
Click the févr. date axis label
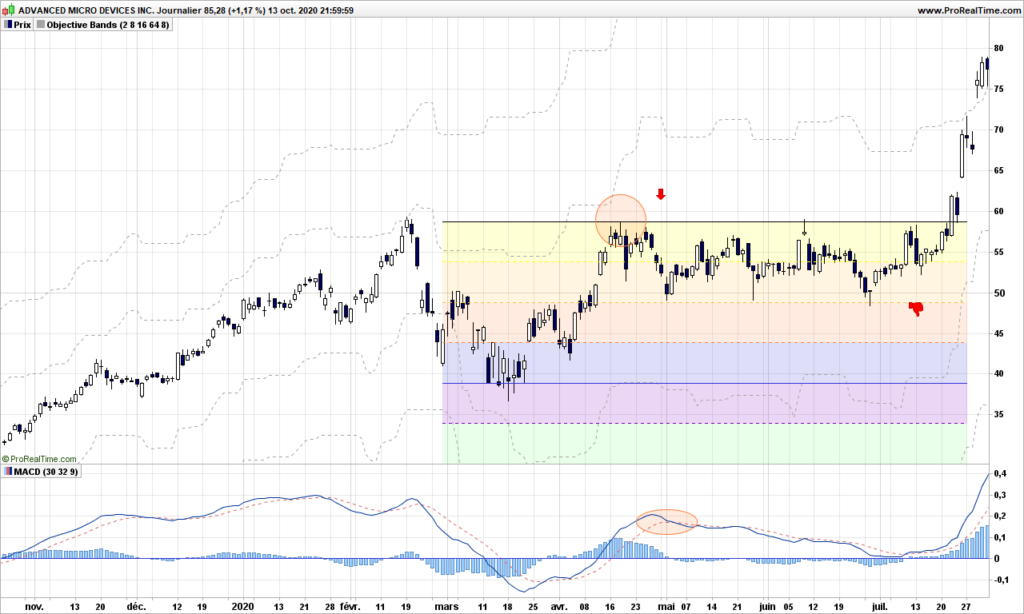(349, 607)
